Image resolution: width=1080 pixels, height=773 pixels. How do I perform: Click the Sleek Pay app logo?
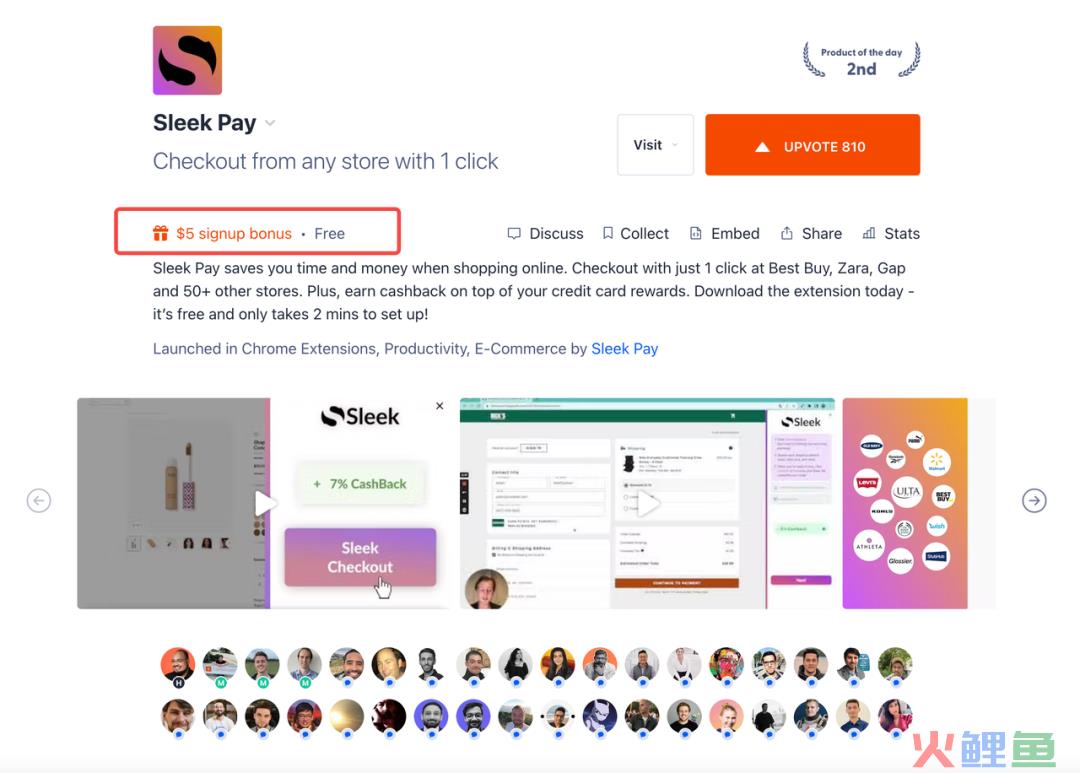point(187,60)
